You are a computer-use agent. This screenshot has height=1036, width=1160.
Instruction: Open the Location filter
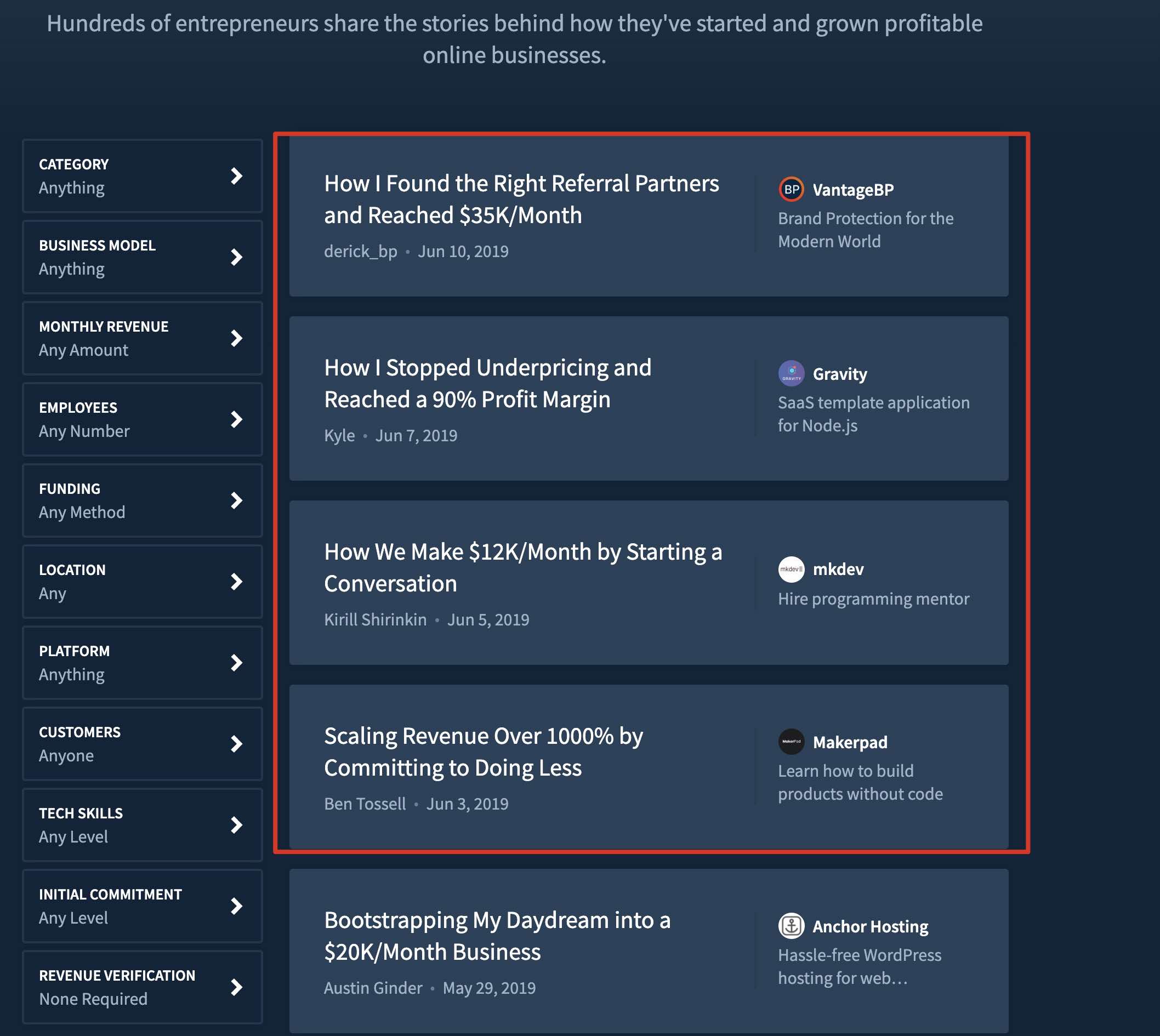(x=142, y=582)
